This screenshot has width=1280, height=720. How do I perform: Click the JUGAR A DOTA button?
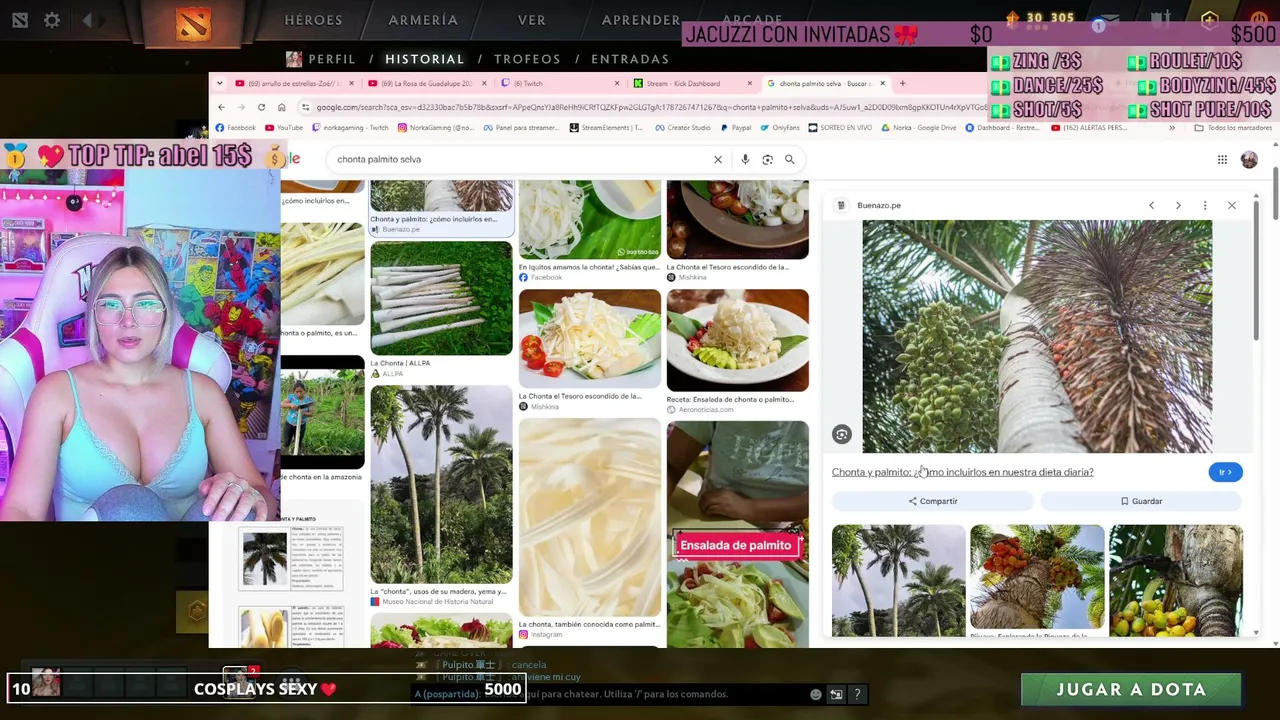point(1131,689)
